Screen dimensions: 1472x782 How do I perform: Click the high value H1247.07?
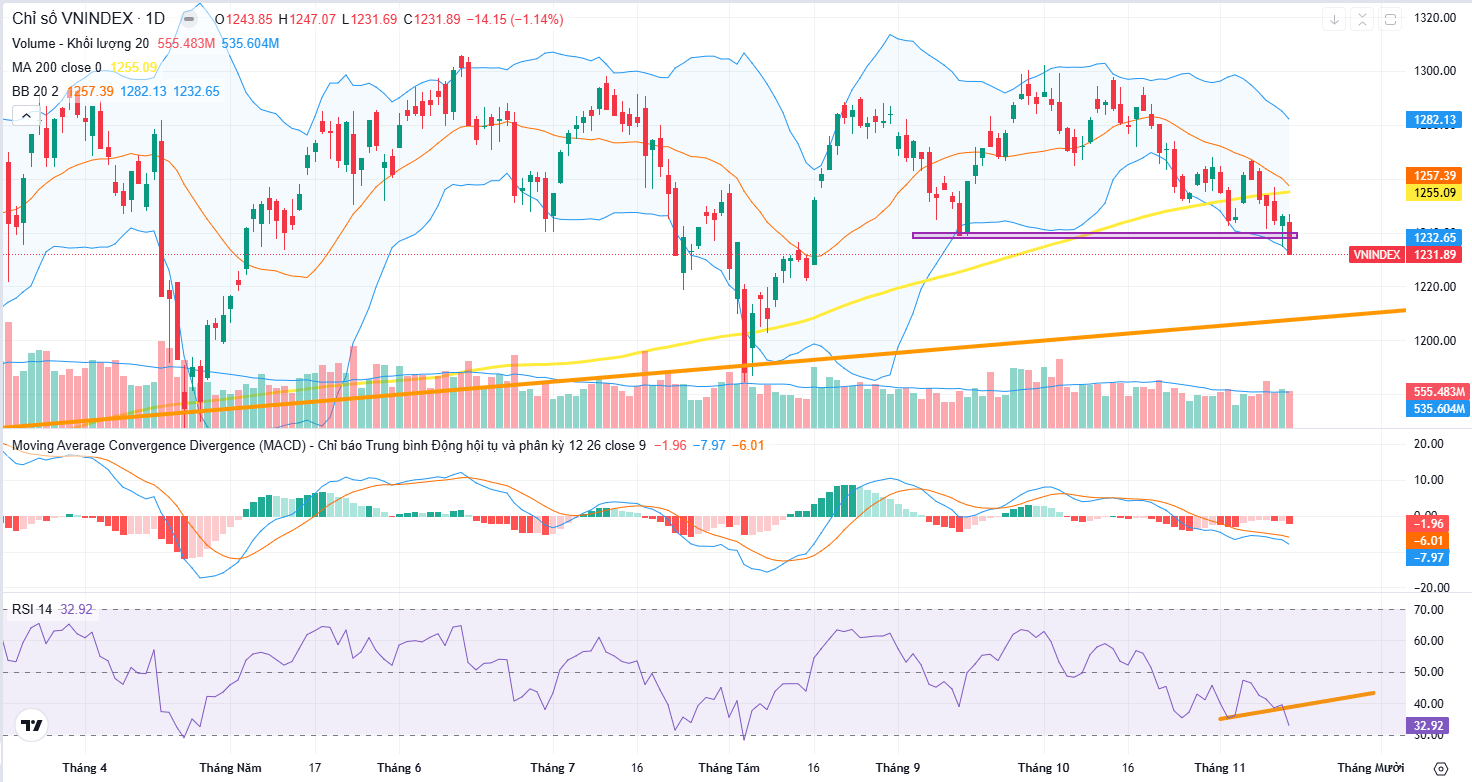click(x=307, y=19)
